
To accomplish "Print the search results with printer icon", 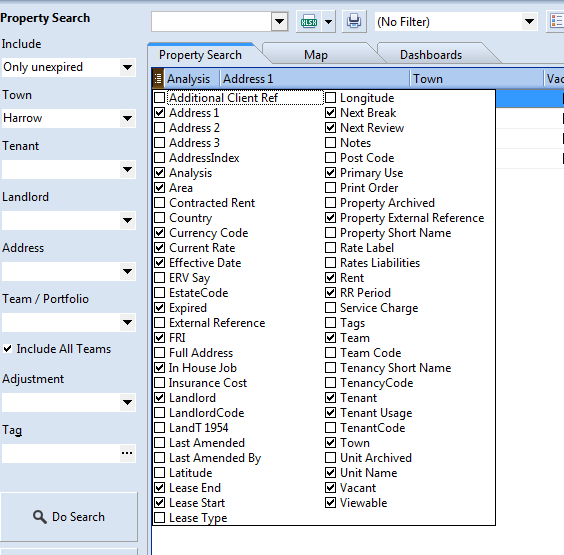I will [354, 22].
